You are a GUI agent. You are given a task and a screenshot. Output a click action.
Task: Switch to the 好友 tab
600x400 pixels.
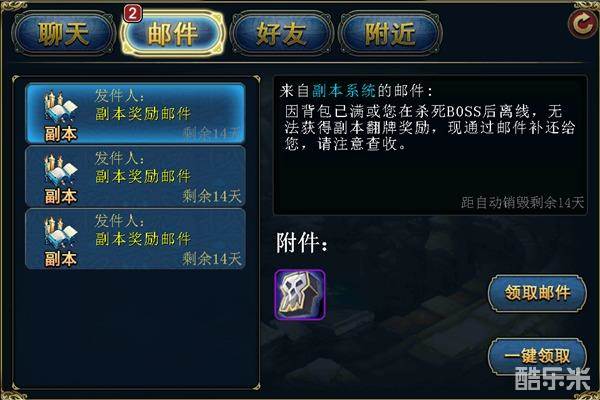(282, 34)
